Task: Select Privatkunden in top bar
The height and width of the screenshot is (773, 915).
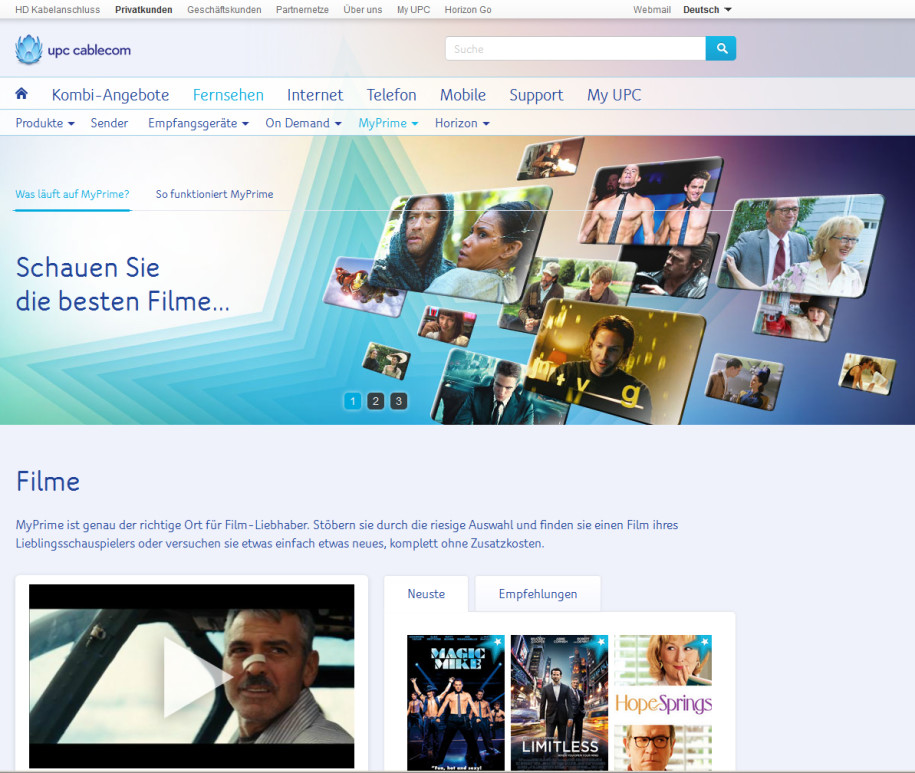Action: (x=144, y=10)
